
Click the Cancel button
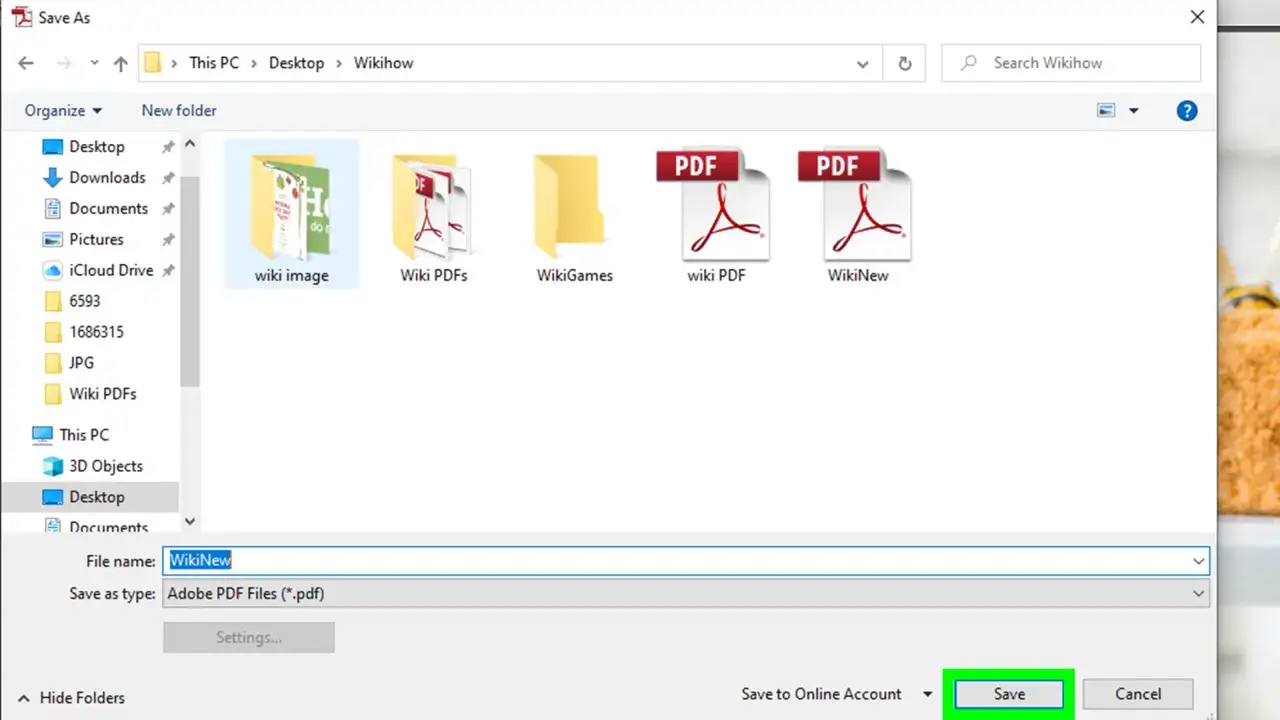pos(1138,694)
